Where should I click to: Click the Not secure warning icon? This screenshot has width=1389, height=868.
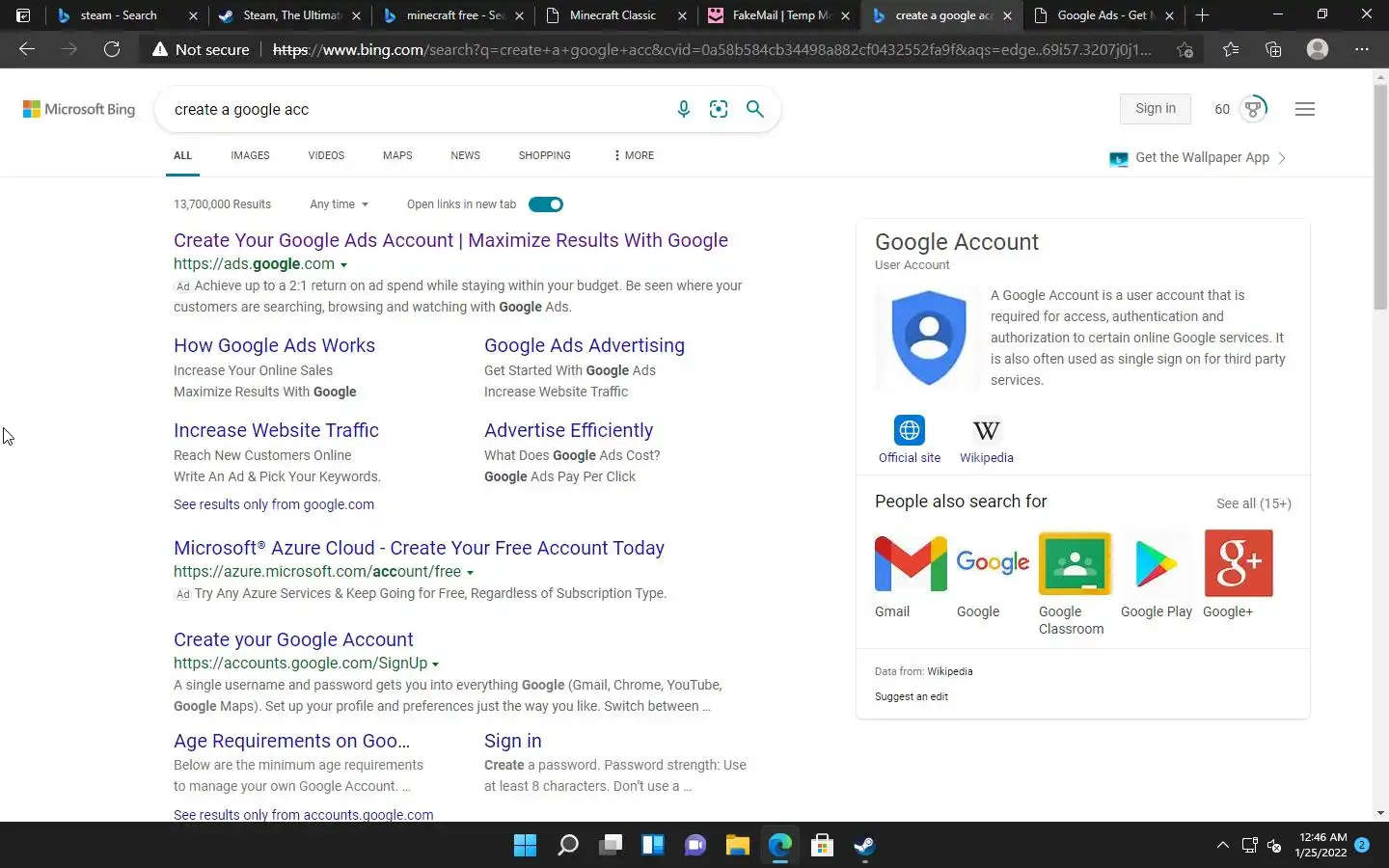tap(160, 49)
